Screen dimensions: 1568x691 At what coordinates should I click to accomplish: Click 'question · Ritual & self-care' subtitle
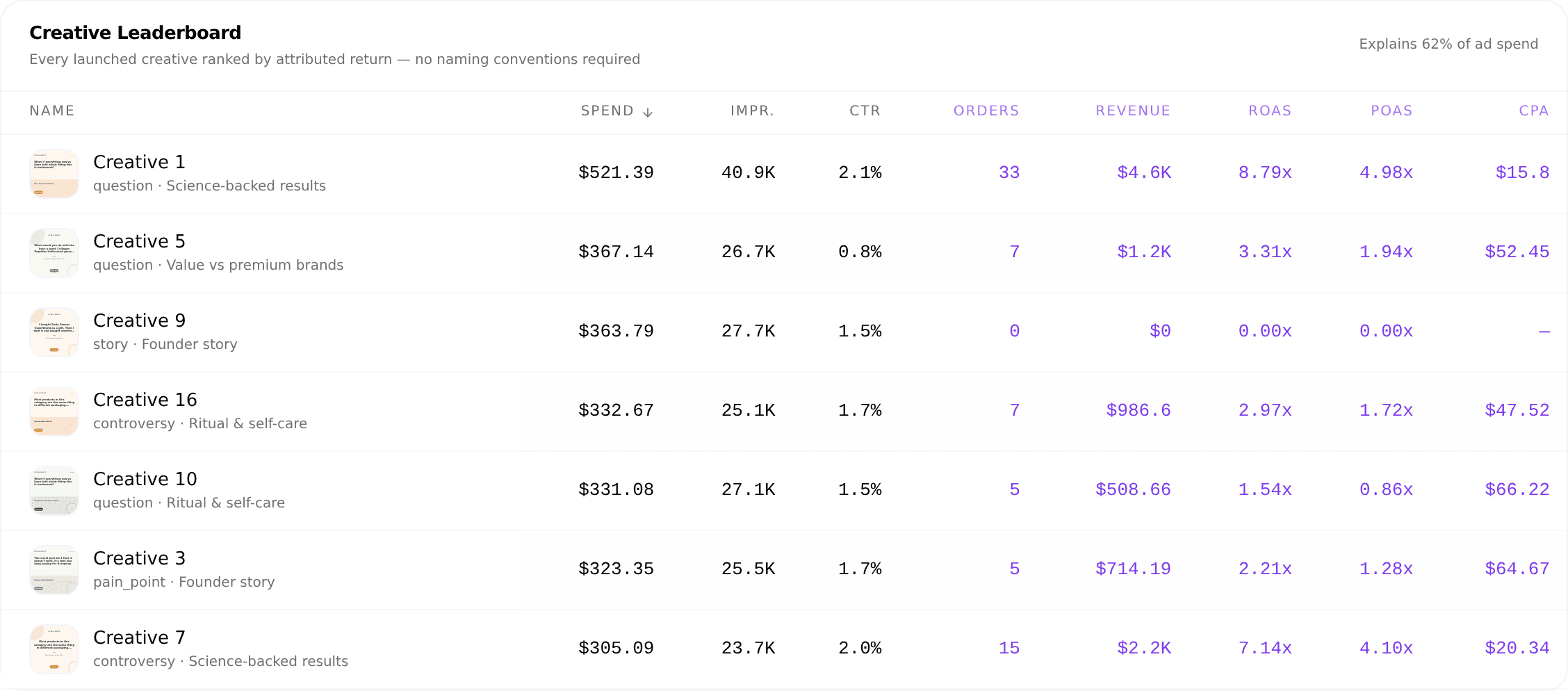(x=189, y=503)
